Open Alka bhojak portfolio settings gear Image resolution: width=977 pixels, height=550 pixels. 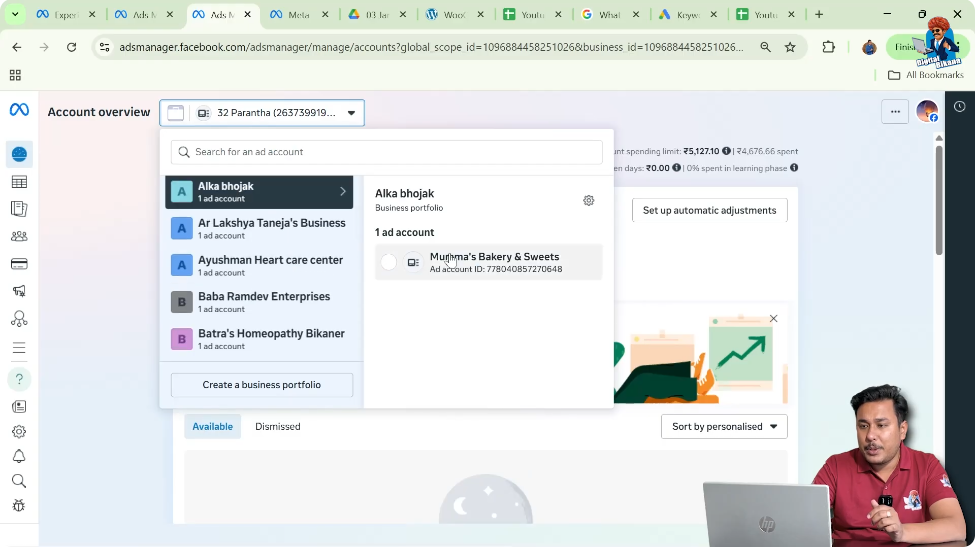(588, 201)
